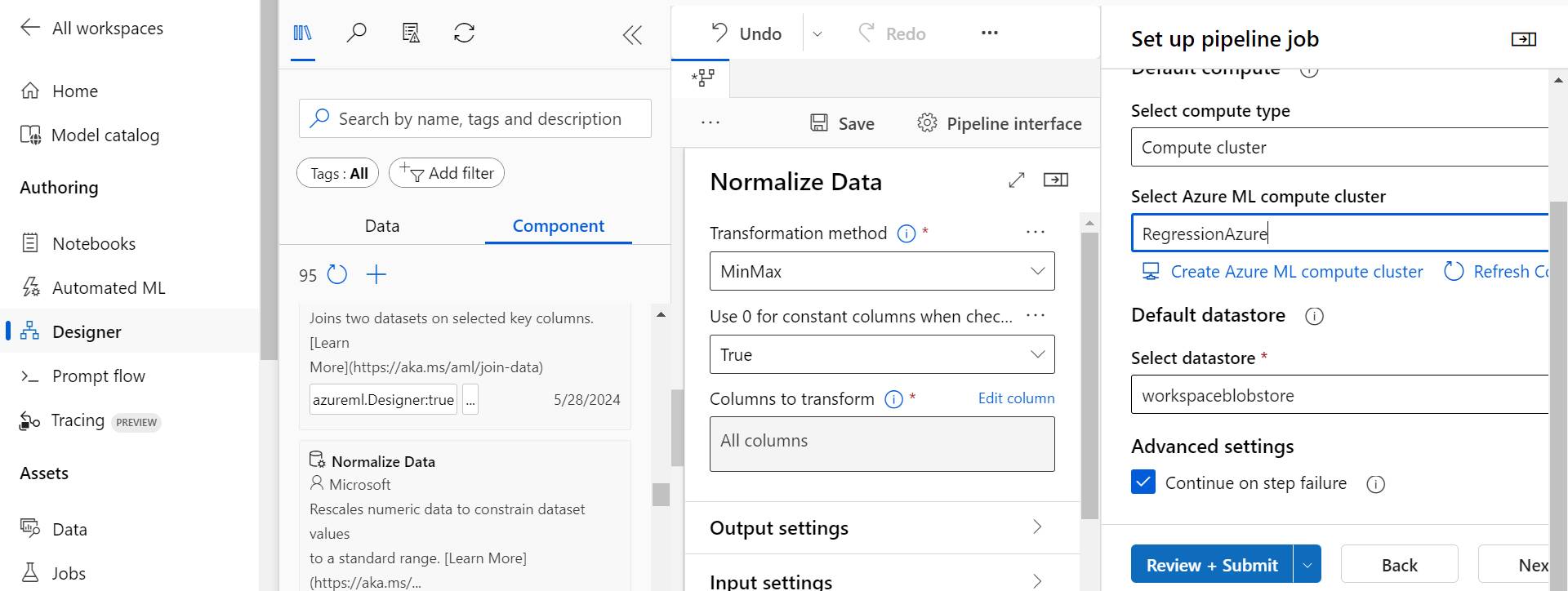Image resolution: width=1568 pixels, height=591 pixels.
Task: Select the Normalize Data component card title
Action: (383, 461)
